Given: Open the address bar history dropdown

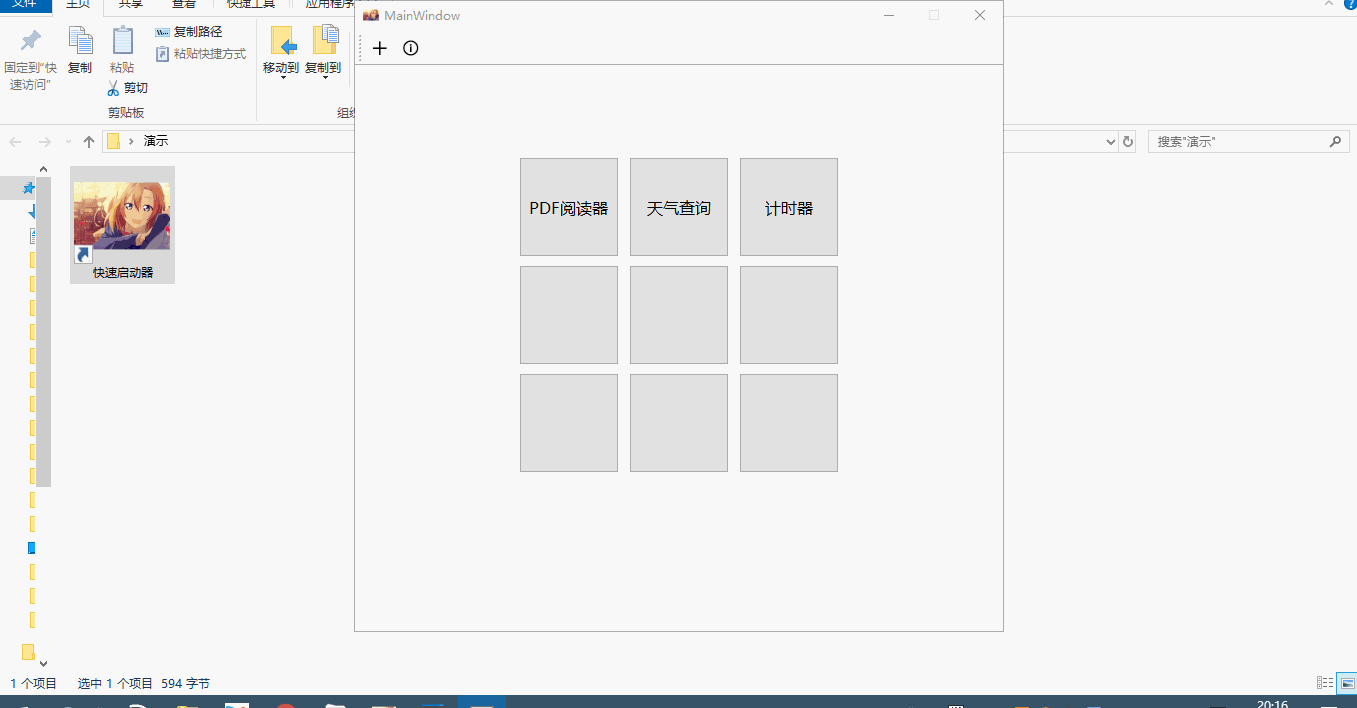Looking at the screenshot, I should pos(1110,142).
